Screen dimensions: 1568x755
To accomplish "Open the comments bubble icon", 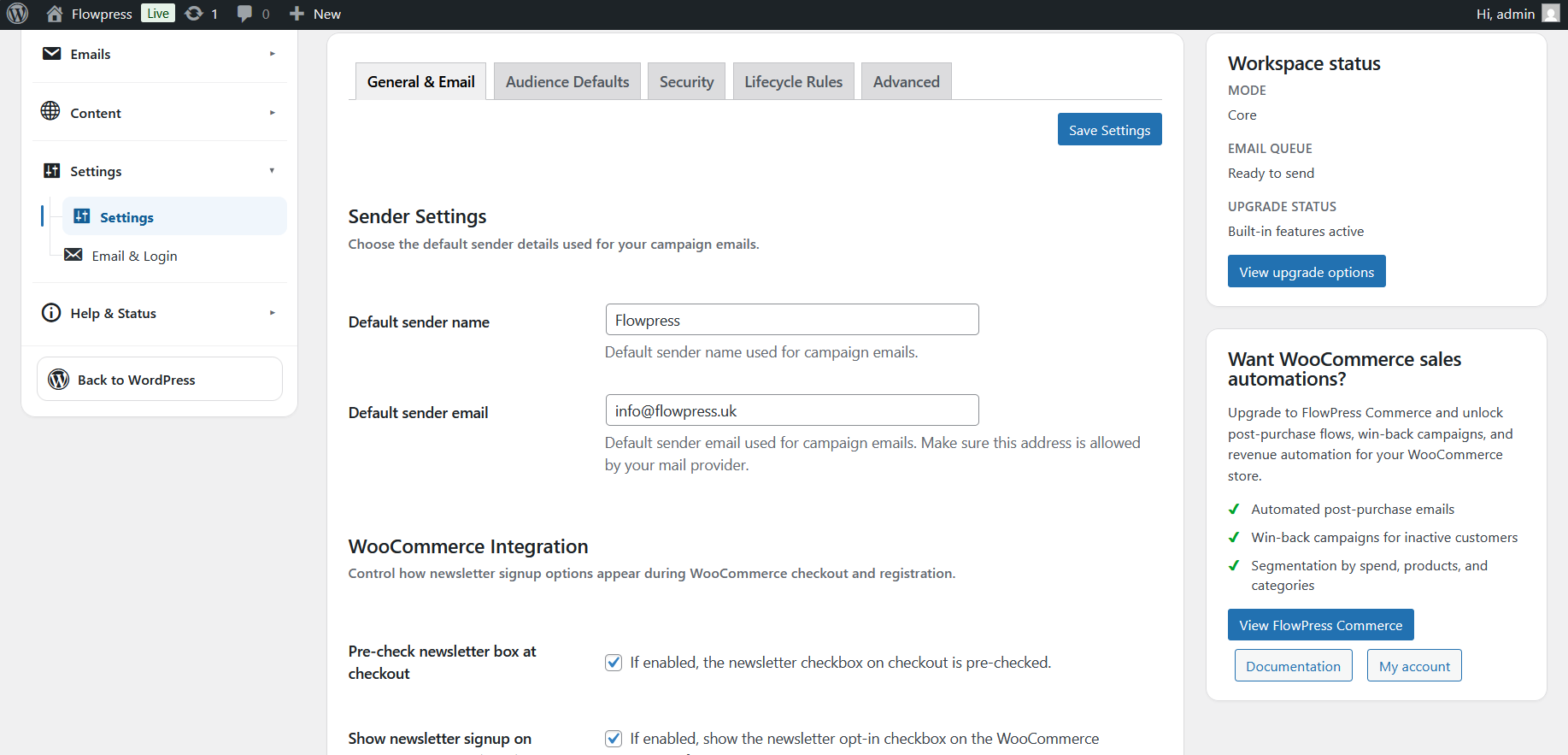I will [x=245, y=14].
